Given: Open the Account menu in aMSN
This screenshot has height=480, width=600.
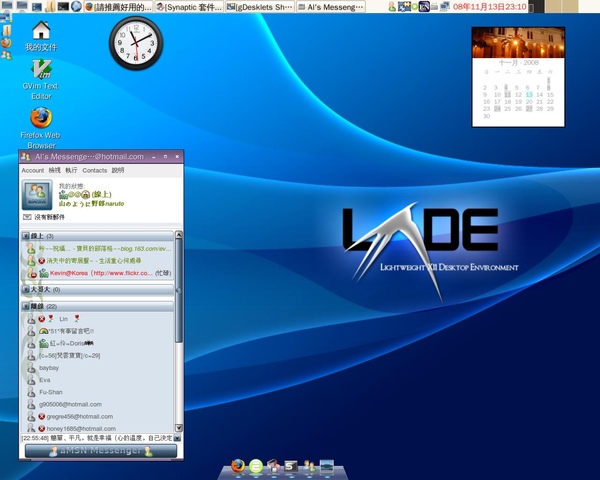Looking at the screenshot, I should coord(33,170).
